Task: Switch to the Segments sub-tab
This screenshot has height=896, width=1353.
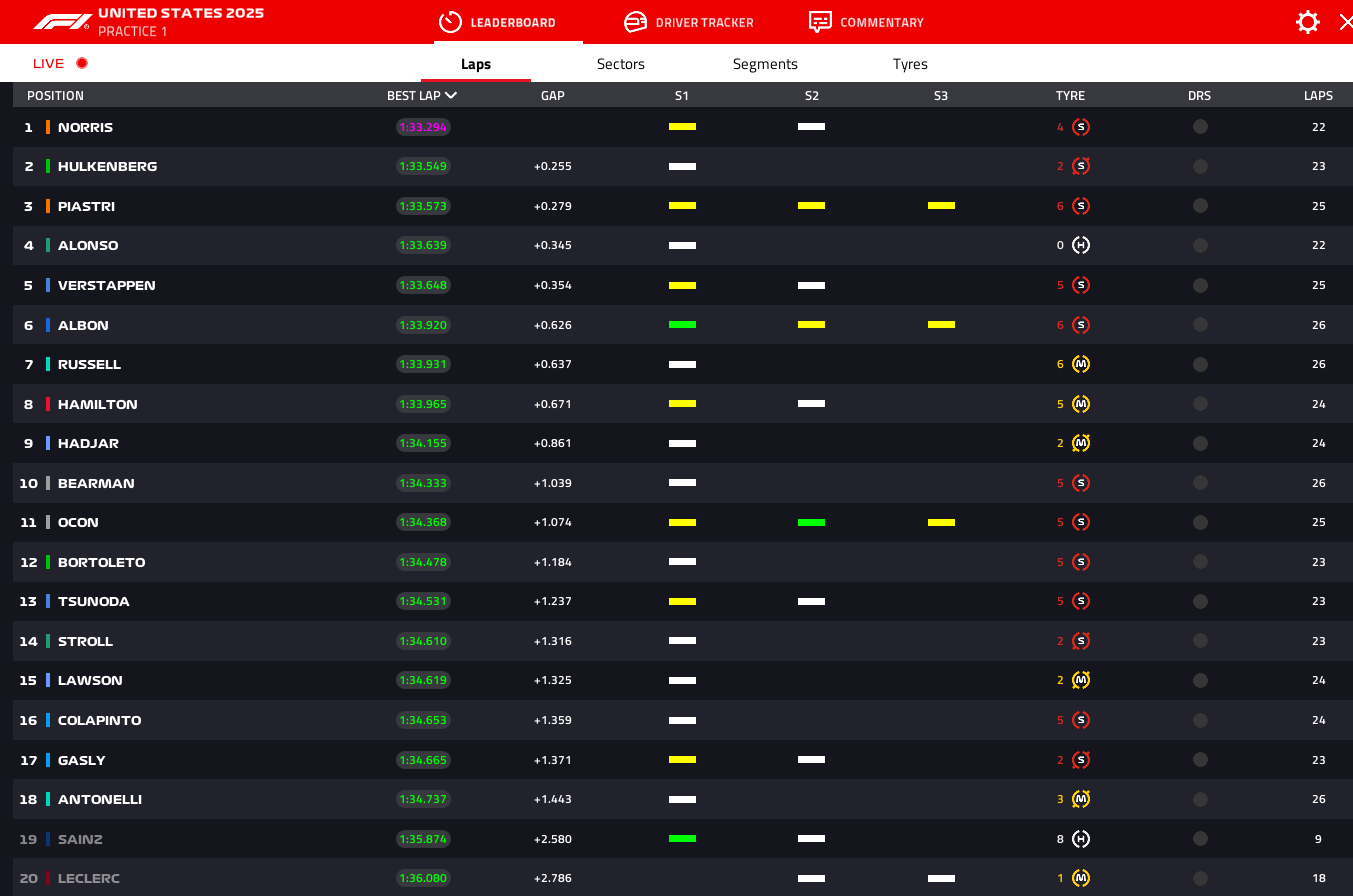Action: coord(765,64)
